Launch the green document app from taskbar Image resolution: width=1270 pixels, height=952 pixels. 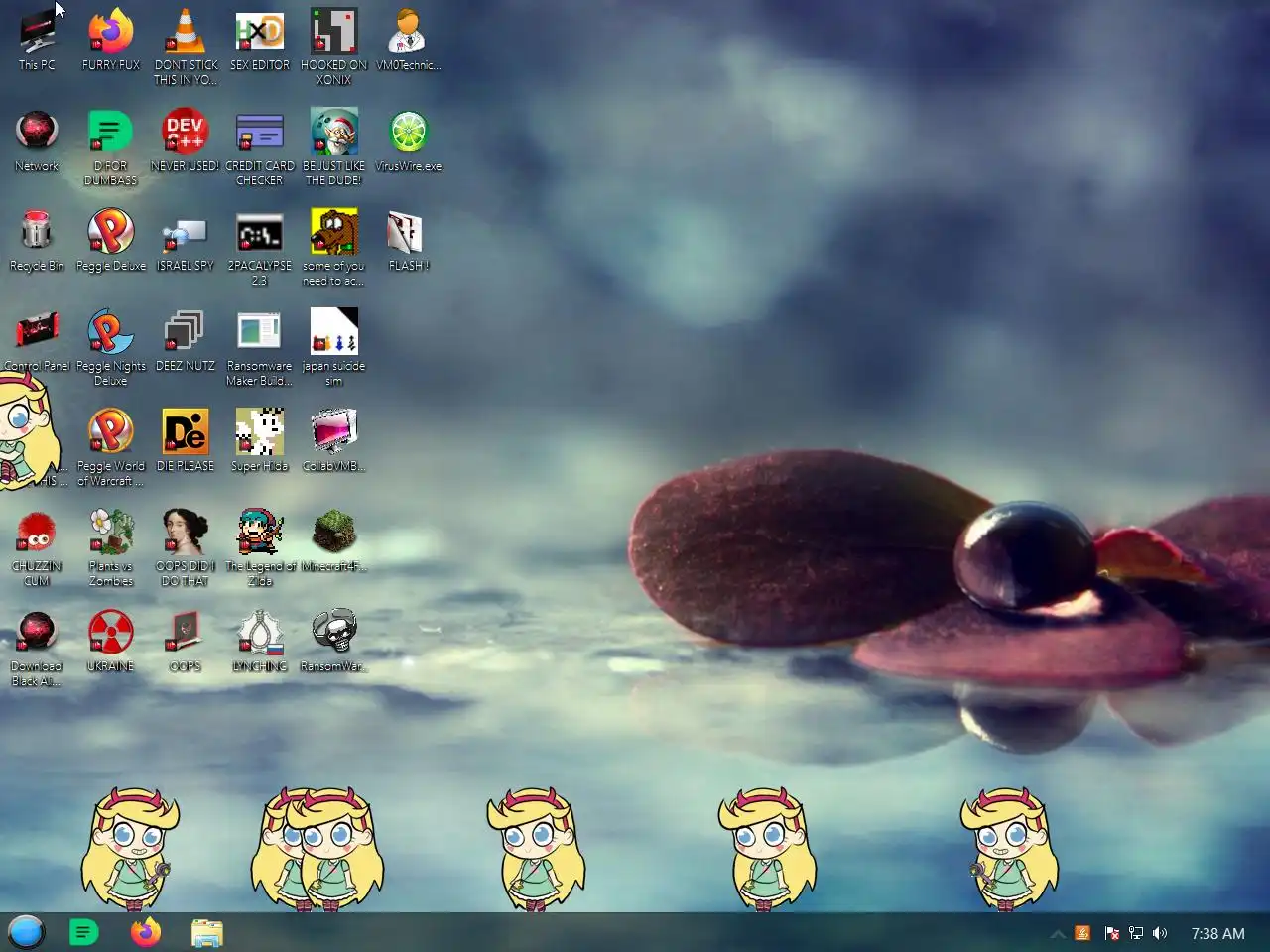coord(84,932)
